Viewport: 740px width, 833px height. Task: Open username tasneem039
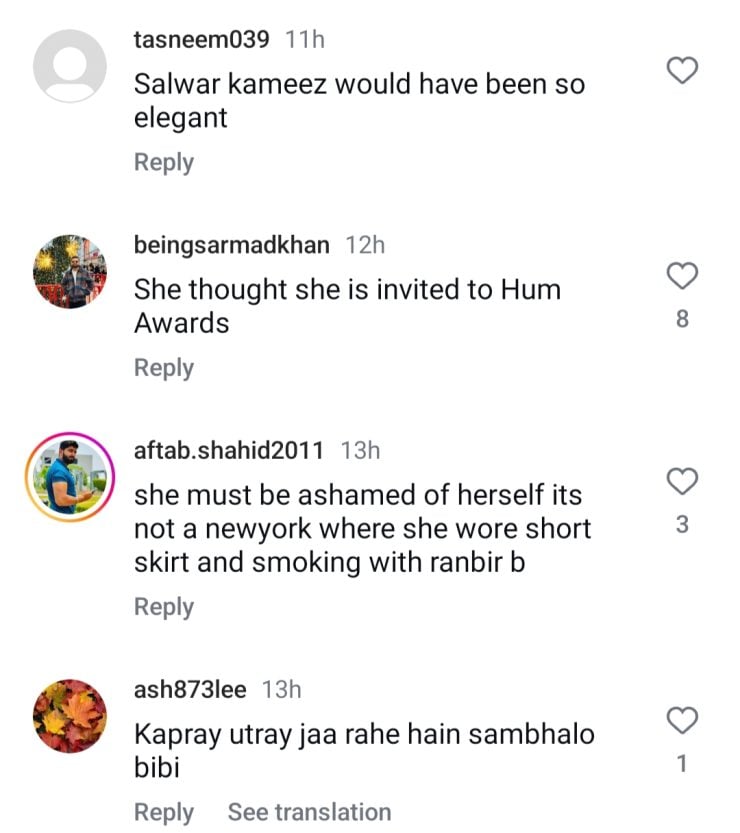point(202,40)
